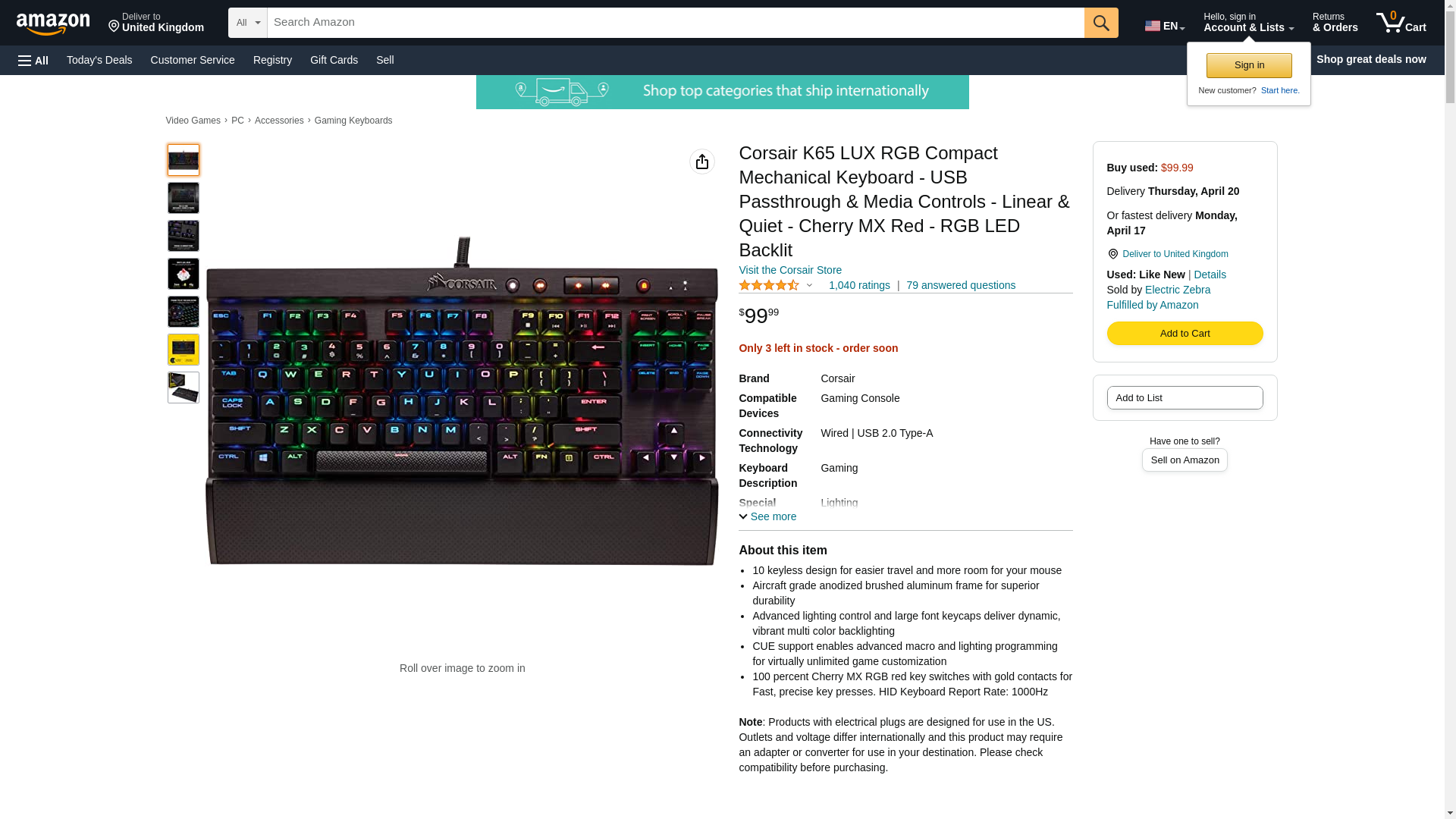Click the star rating icon
The width and height of the screenshot is (1456, 819).
pos(769,285)
